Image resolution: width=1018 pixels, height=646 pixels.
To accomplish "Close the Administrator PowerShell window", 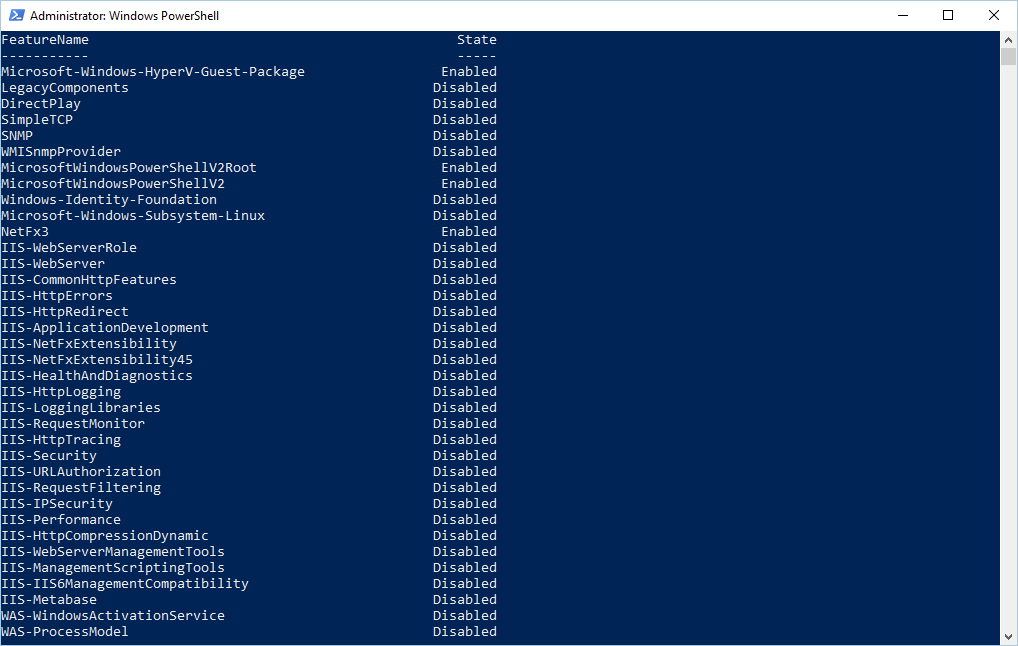I will click(993, 15).
